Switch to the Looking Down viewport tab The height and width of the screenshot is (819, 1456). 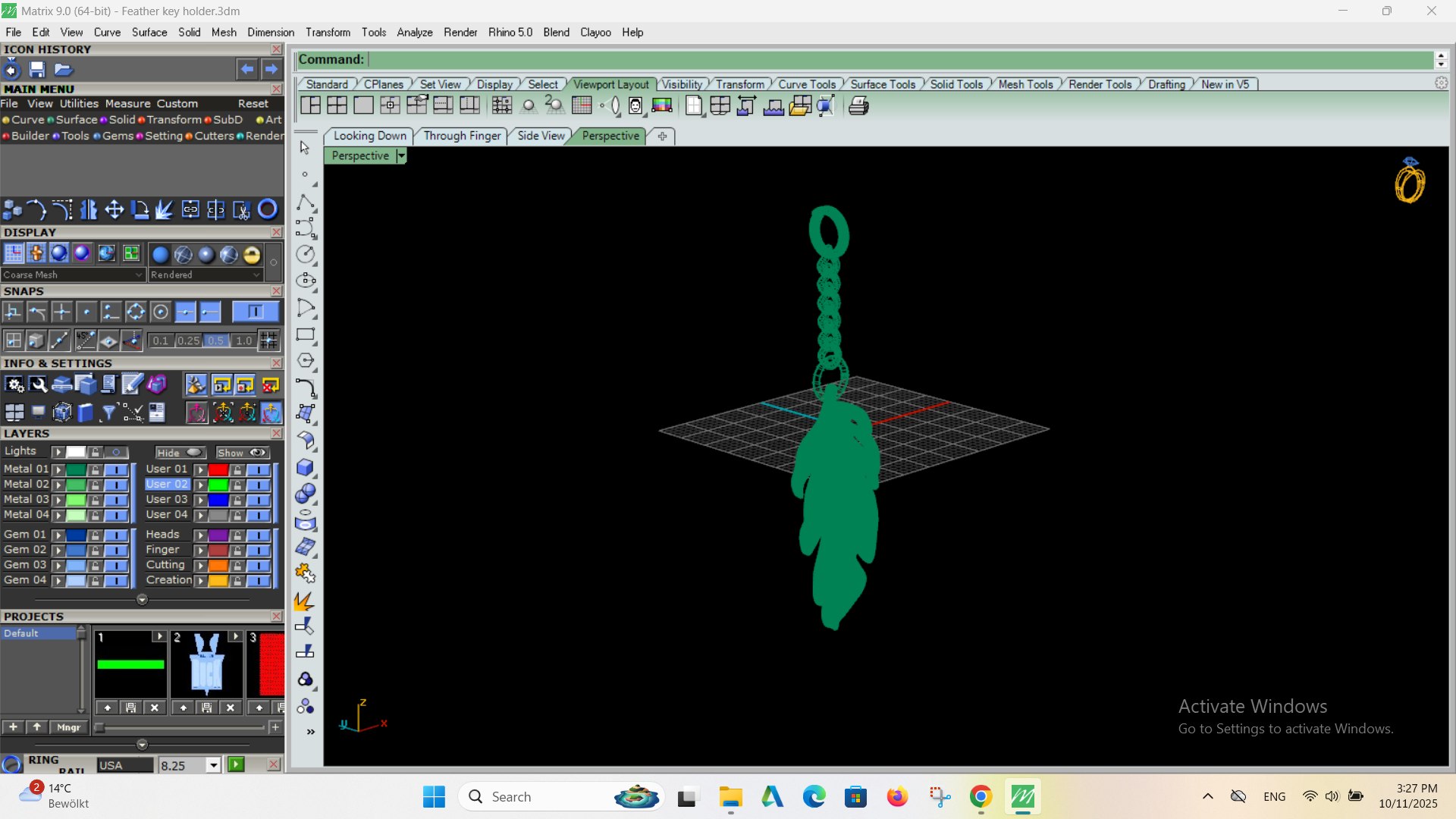click(x=370, y=136)
